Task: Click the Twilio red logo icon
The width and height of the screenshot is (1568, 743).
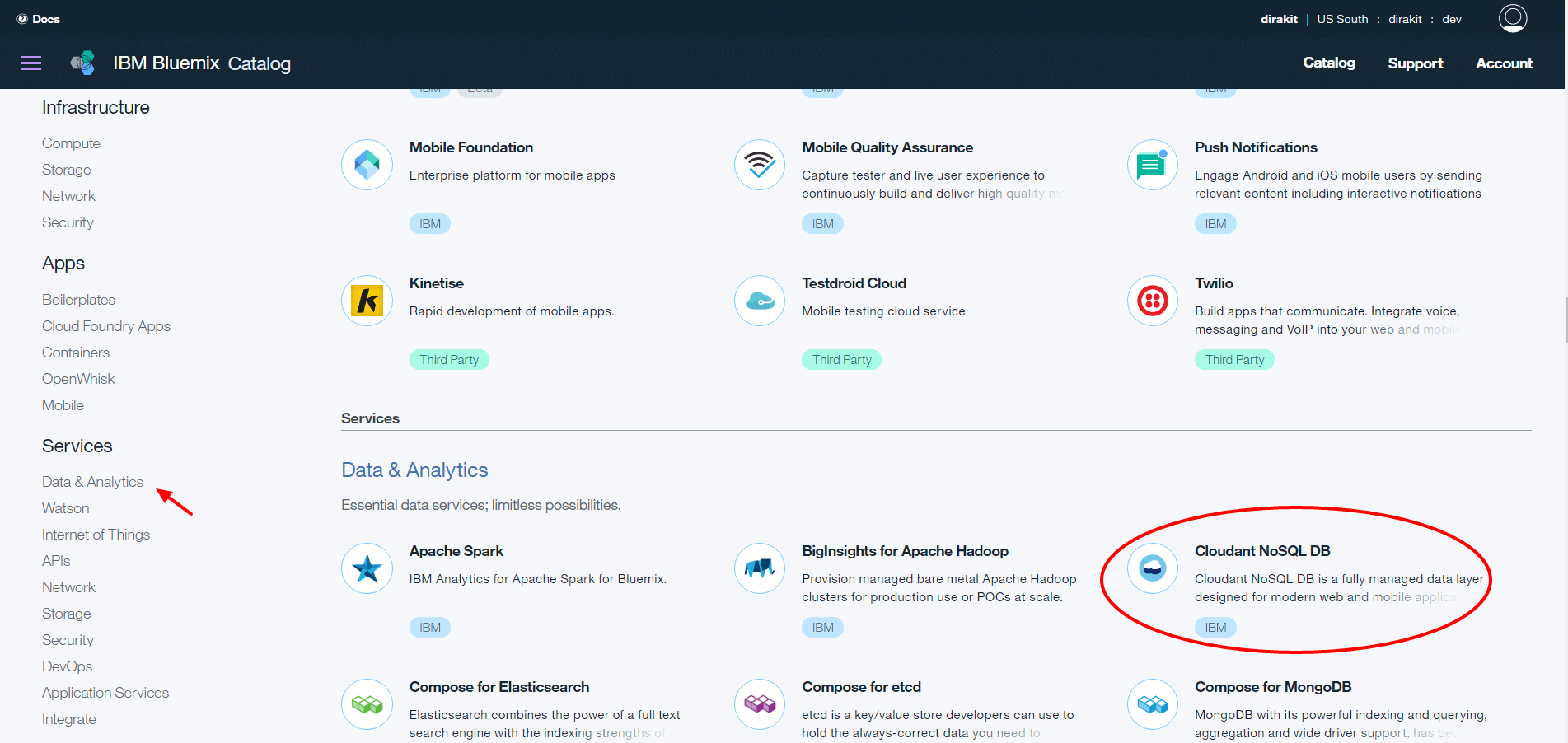Action: (x=1152, y=301)
